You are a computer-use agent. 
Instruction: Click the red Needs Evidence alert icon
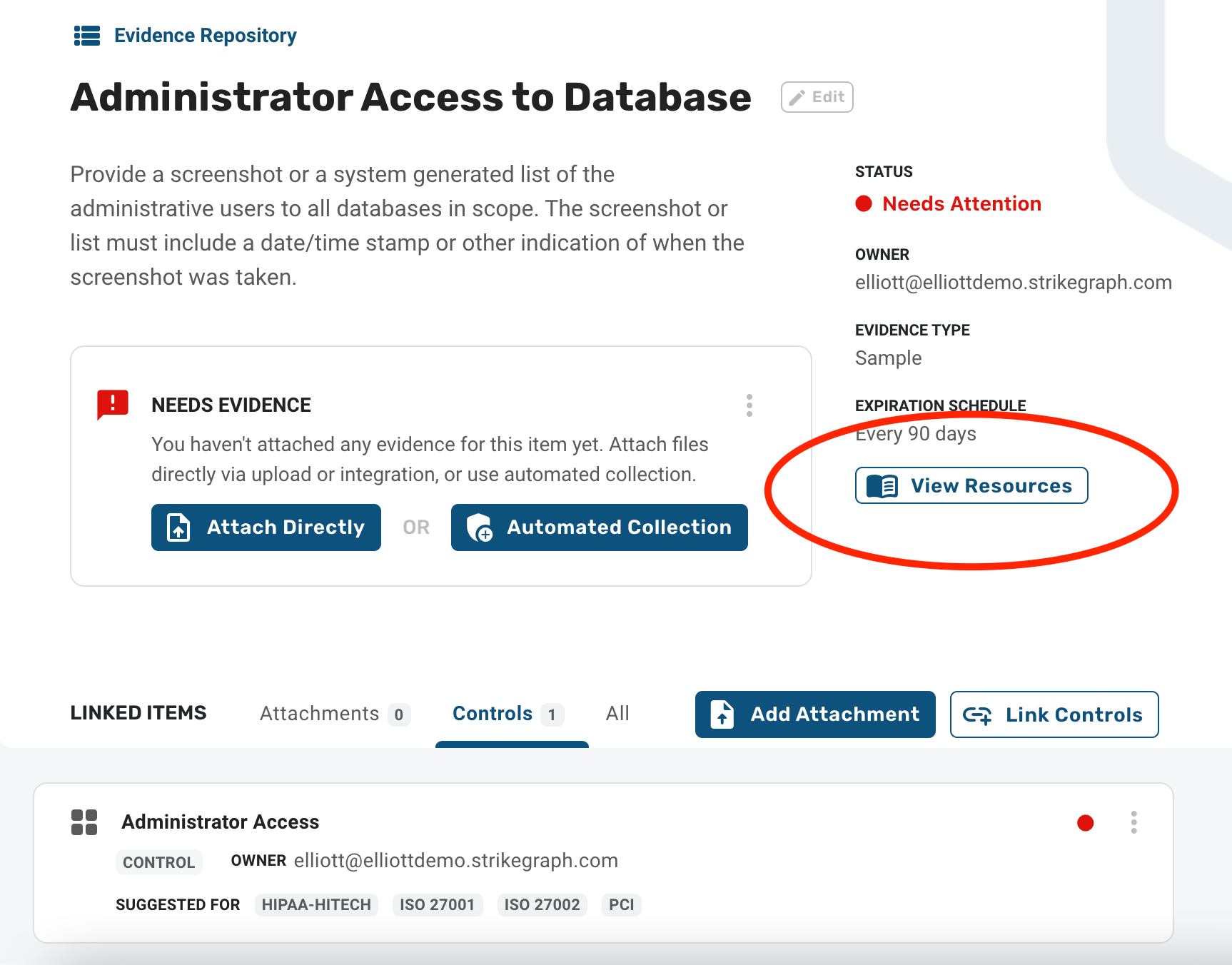[x=113, y=405]
